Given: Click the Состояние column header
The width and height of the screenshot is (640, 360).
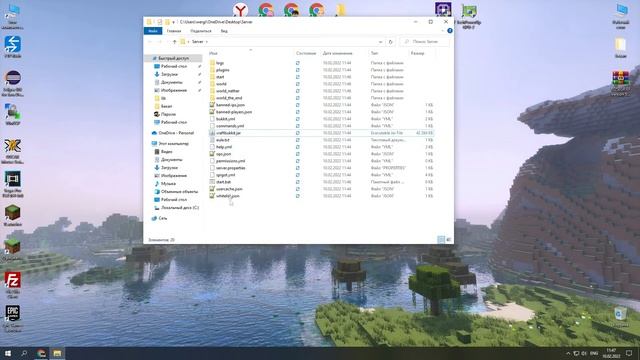Looking at the screenshot, I should point(306,53).
